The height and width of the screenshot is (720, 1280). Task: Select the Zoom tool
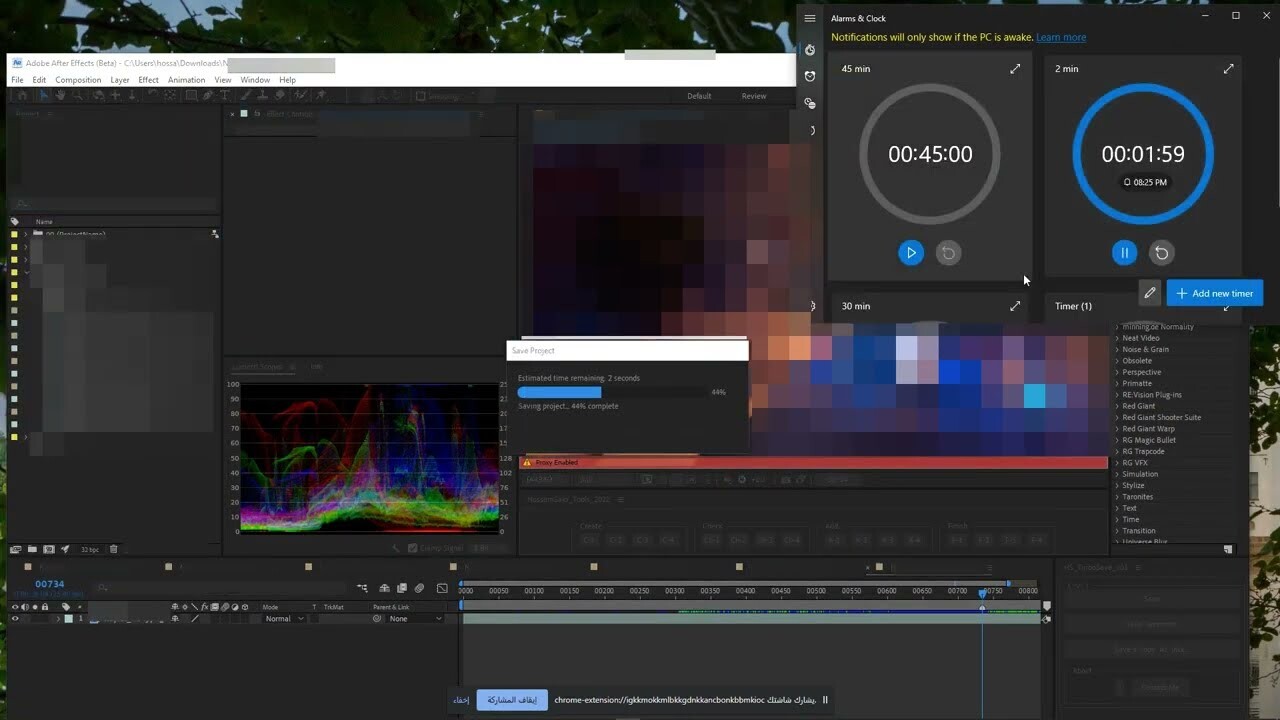(78, 96)
